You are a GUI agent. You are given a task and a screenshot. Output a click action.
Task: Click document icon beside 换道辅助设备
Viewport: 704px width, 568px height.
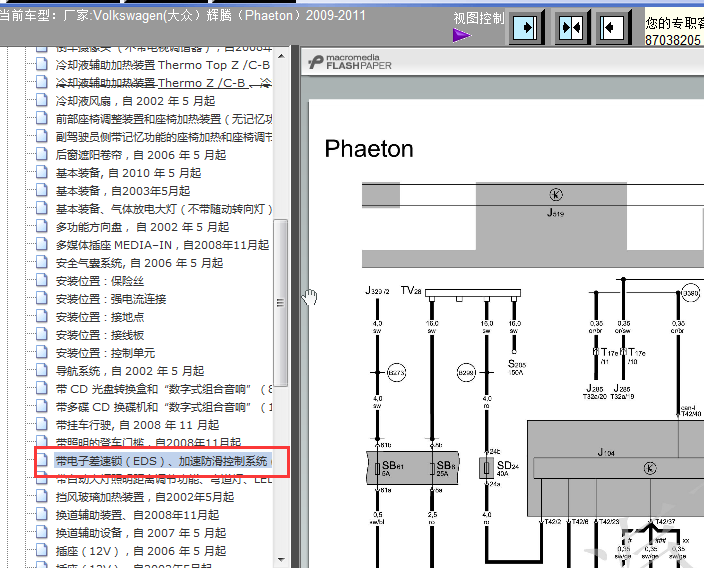(x=42, y=532)
